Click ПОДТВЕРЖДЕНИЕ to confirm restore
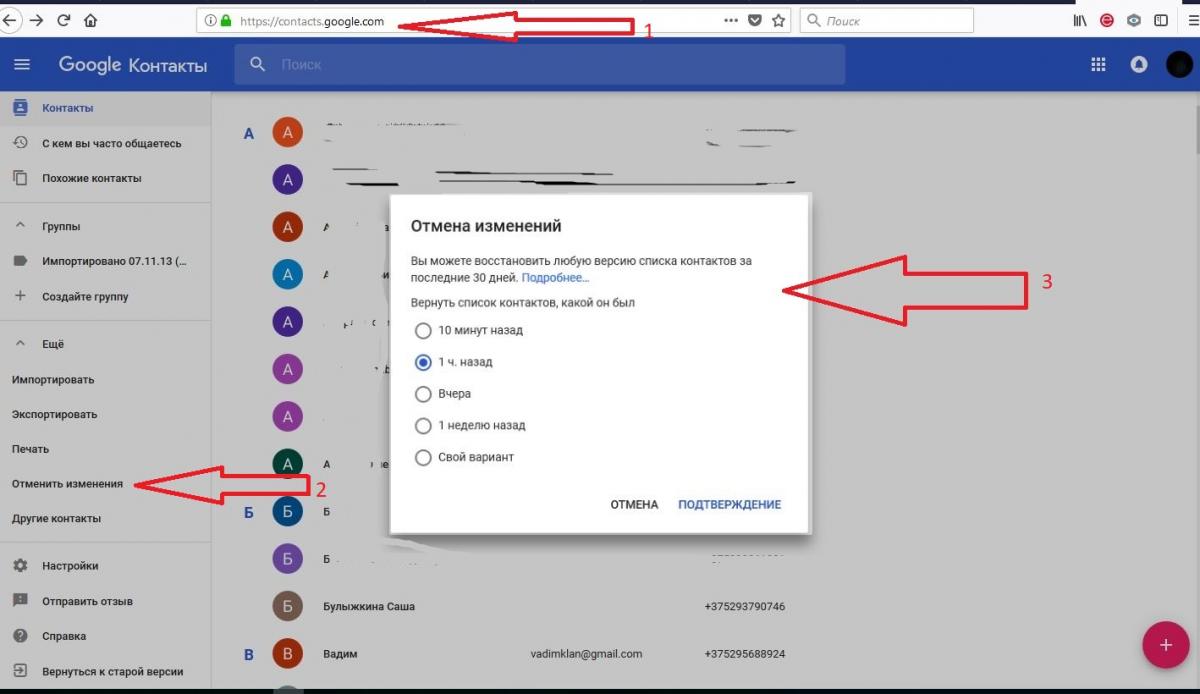Image resolution: width=1200 pixels, height=694 pixels. 729,505
